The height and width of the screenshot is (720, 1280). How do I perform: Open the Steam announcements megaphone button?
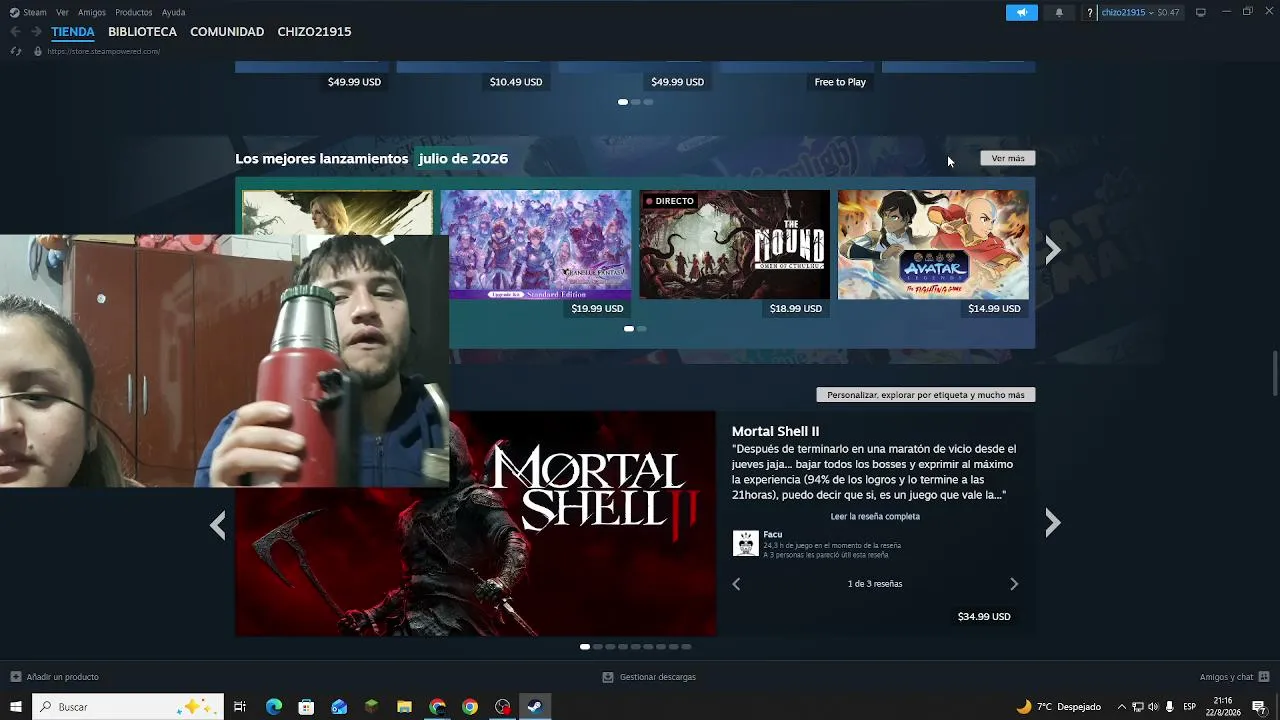coord(1022,12)
